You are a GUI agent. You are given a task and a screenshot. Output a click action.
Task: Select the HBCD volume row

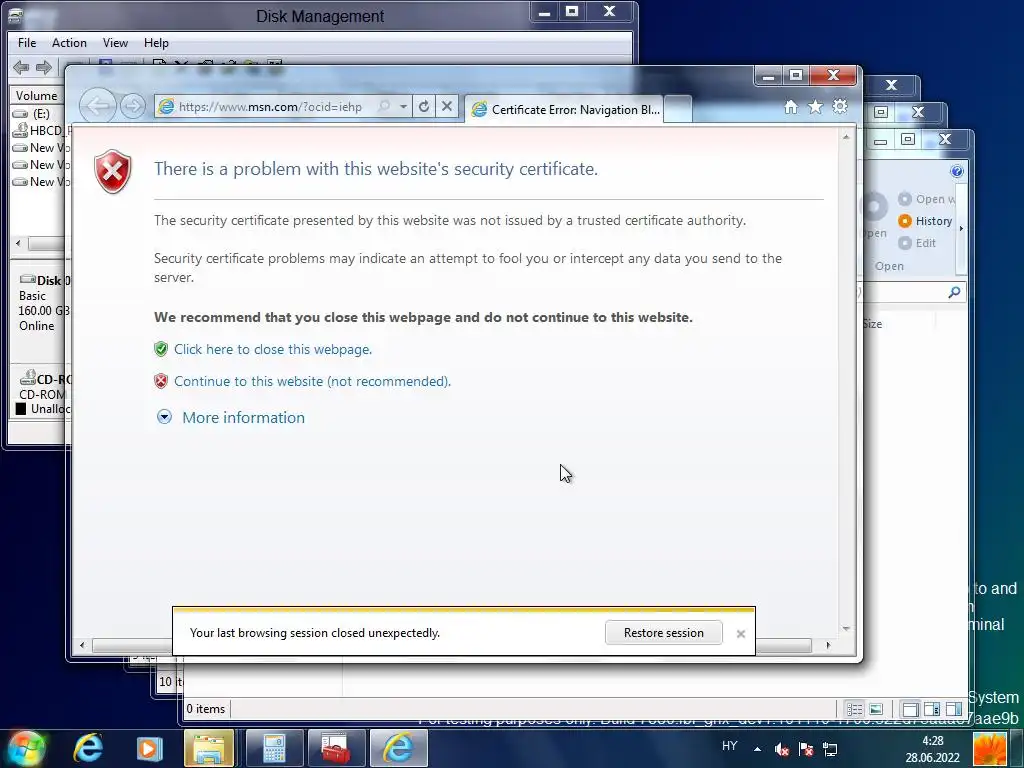(39, 131)
